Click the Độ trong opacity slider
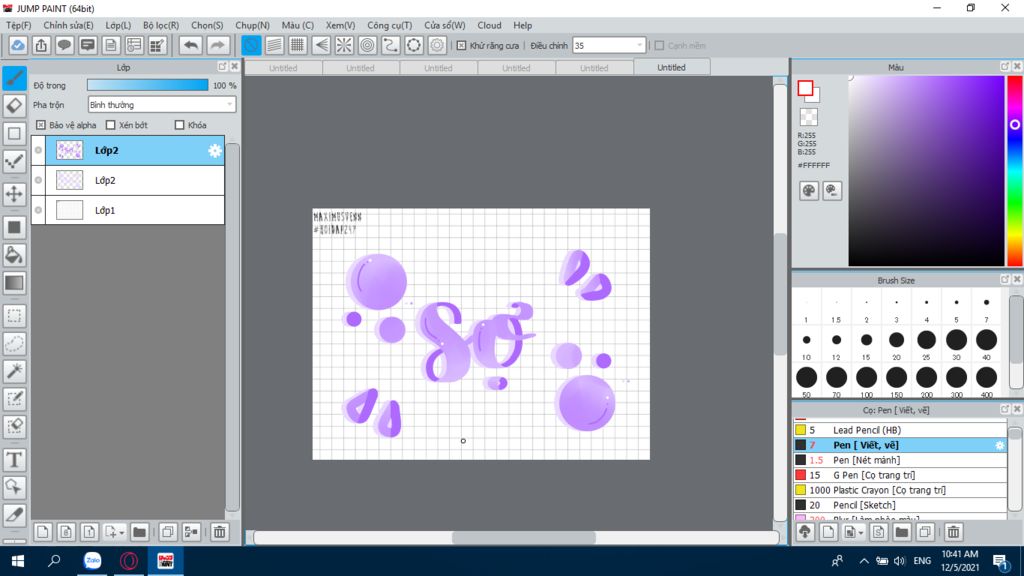Screen dimensions: 1024x576 148,85
